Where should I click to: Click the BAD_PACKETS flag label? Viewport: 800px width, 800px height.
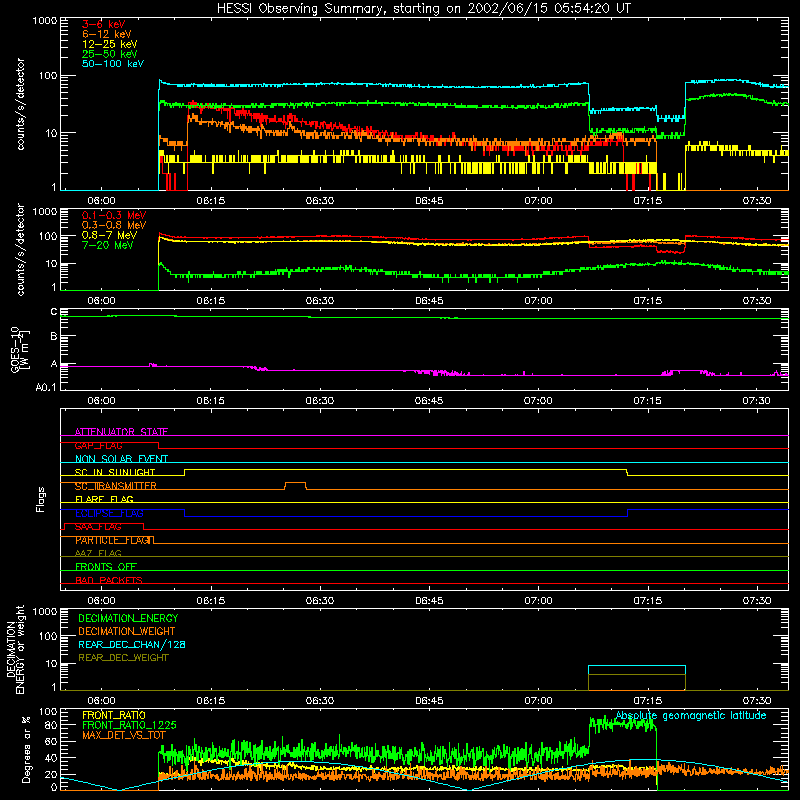109,580
